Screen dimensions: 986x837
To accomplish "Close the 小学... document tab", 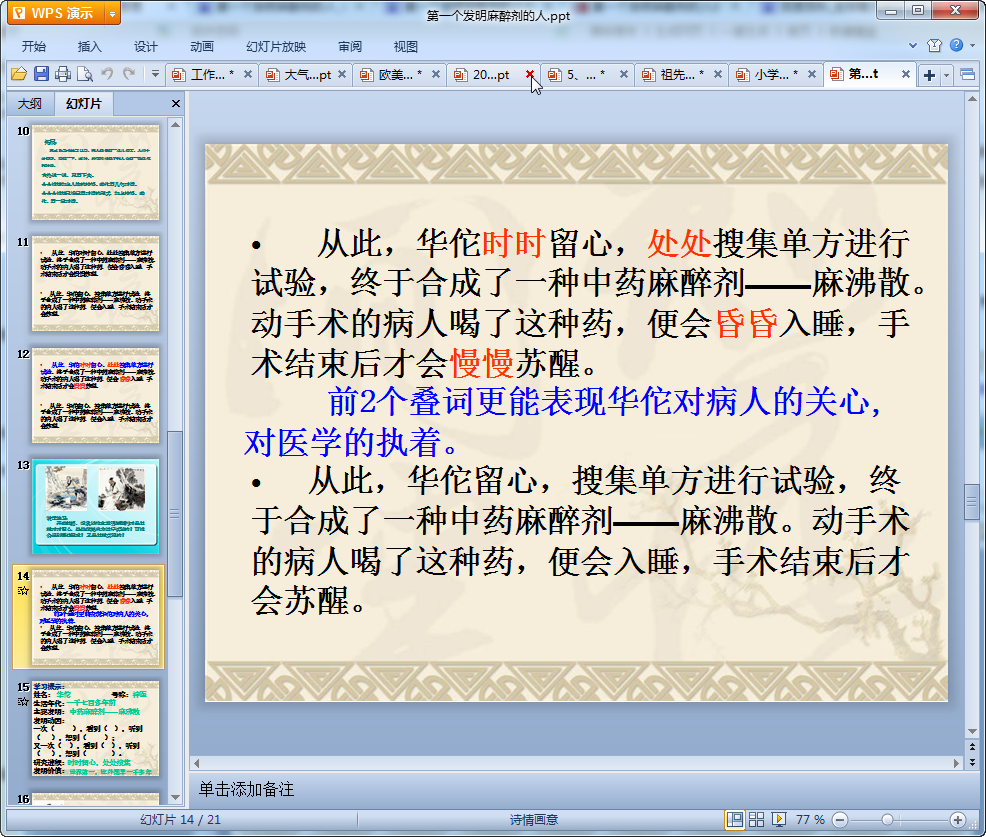I will coord(812,74).
